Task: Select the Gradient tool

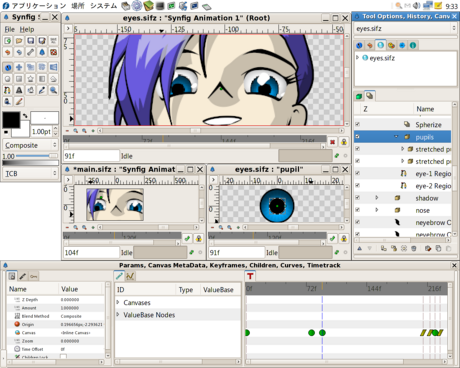Action: click(x=42, y=79)
